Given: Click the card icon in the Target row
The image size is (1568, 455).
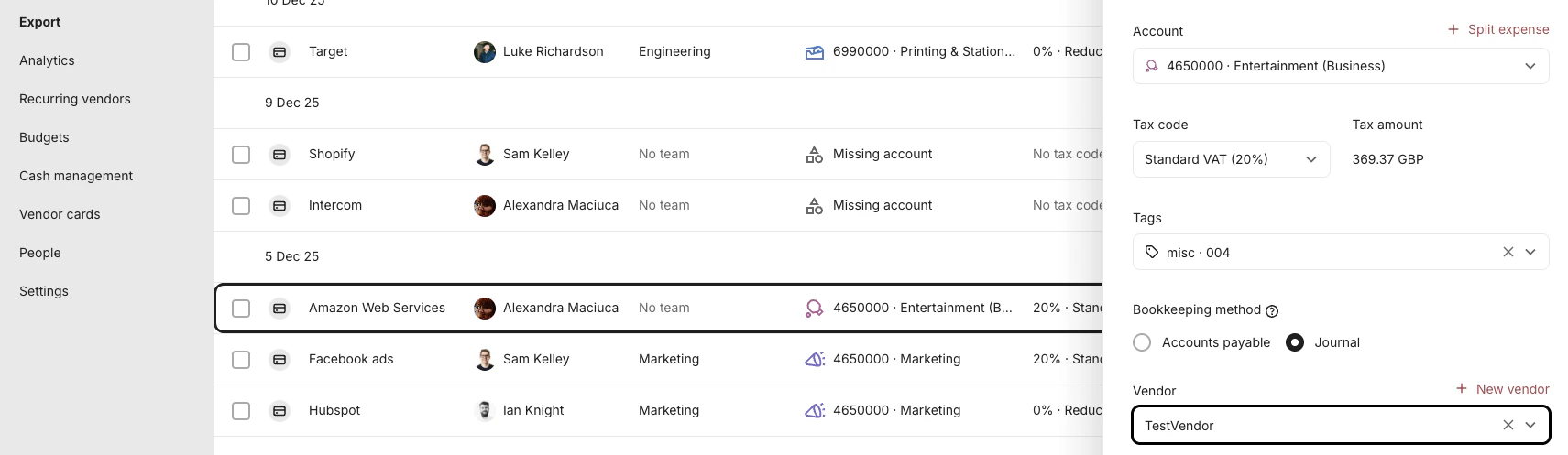Looking at the screenshot, I should [x=280, y=52].
